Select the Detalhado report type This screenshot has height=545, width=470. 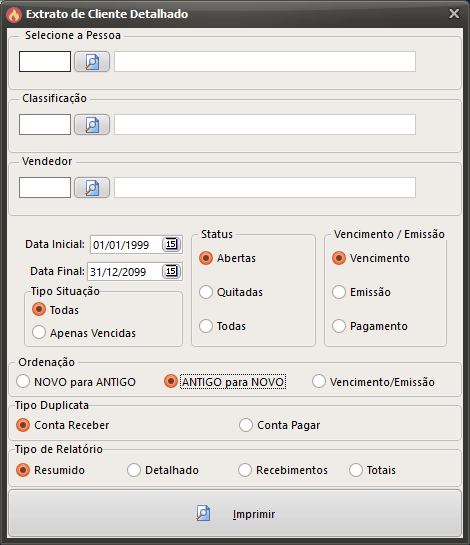coord(163,470)
